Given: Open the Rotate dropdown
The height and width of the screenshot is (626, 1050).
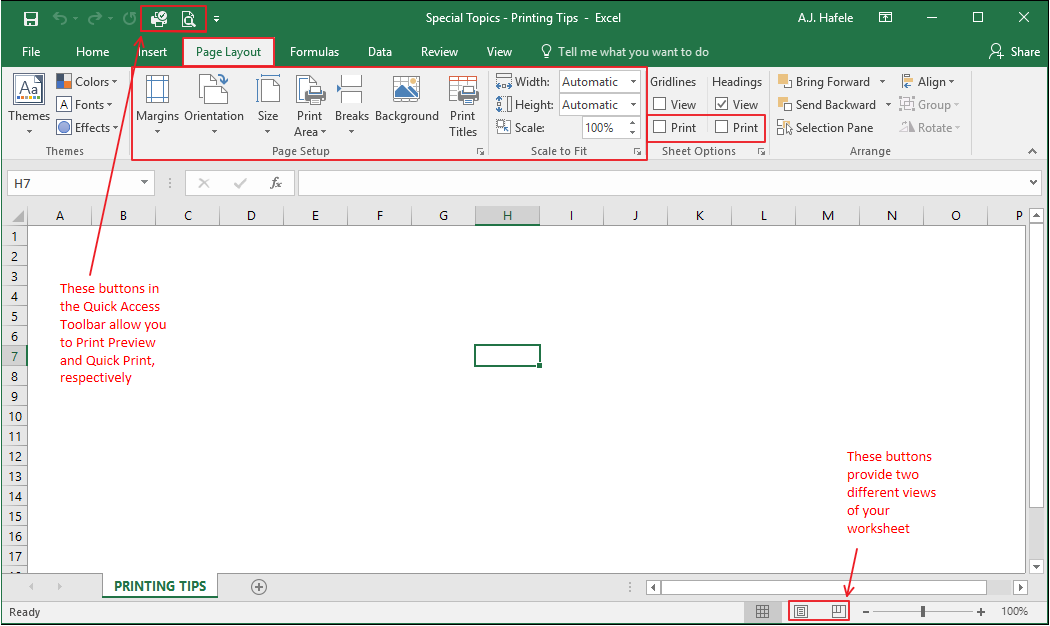Looking at the screenshot, I should click(930, 127).
